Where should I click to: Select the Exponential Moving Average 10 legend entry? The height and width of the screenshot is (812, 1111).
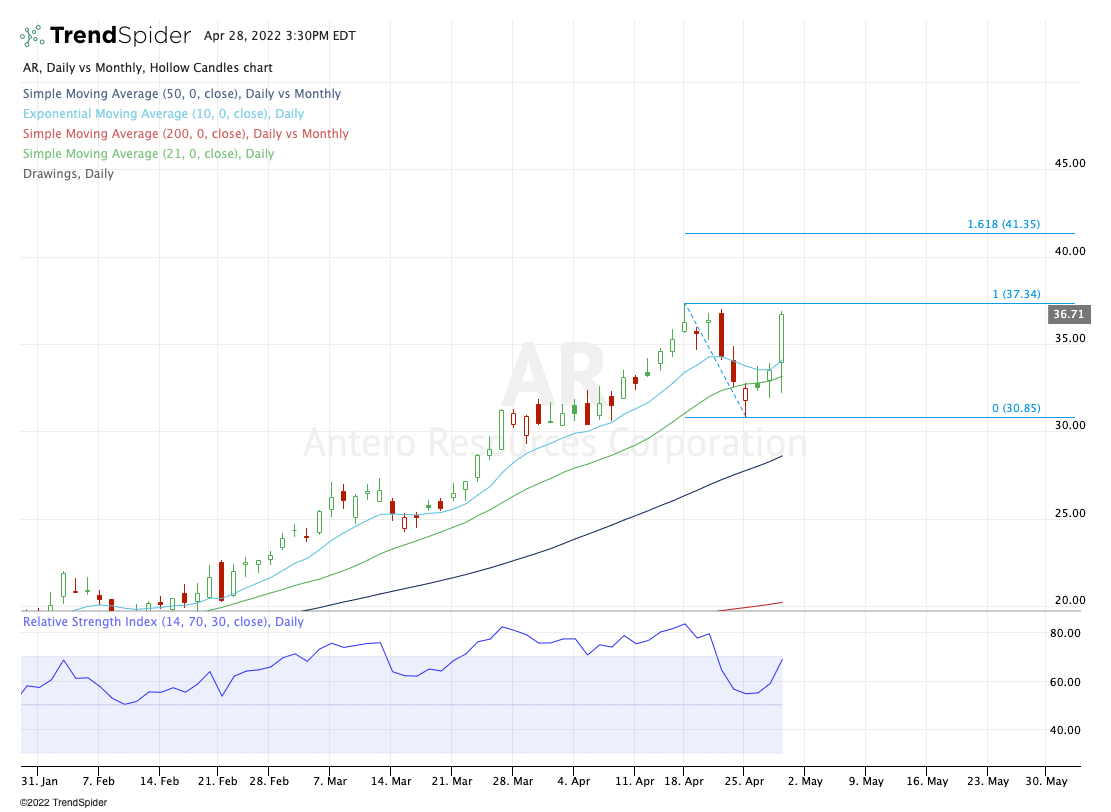163,113
